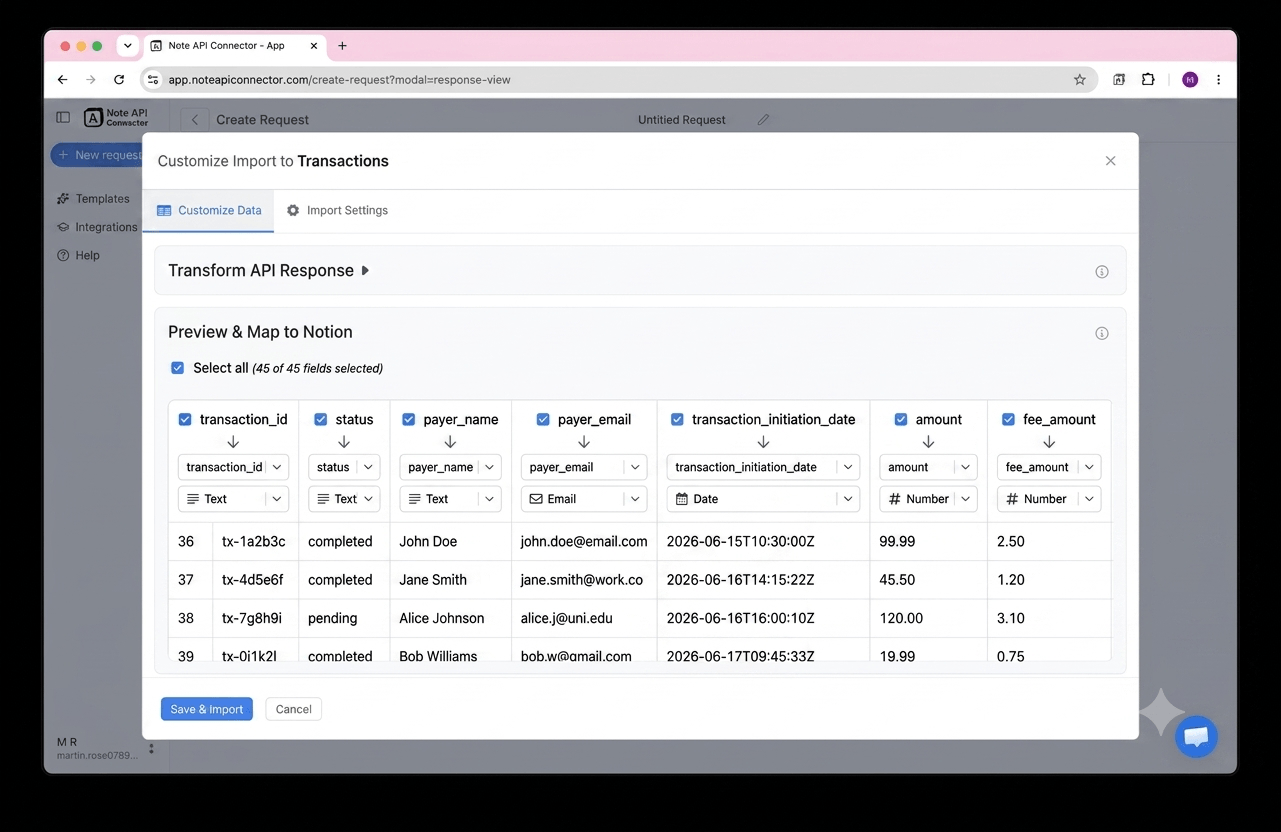The width and height of the screenshot is (1281, 832).
Task: Open the status property mapping dropdown
Action: point(344,467)
